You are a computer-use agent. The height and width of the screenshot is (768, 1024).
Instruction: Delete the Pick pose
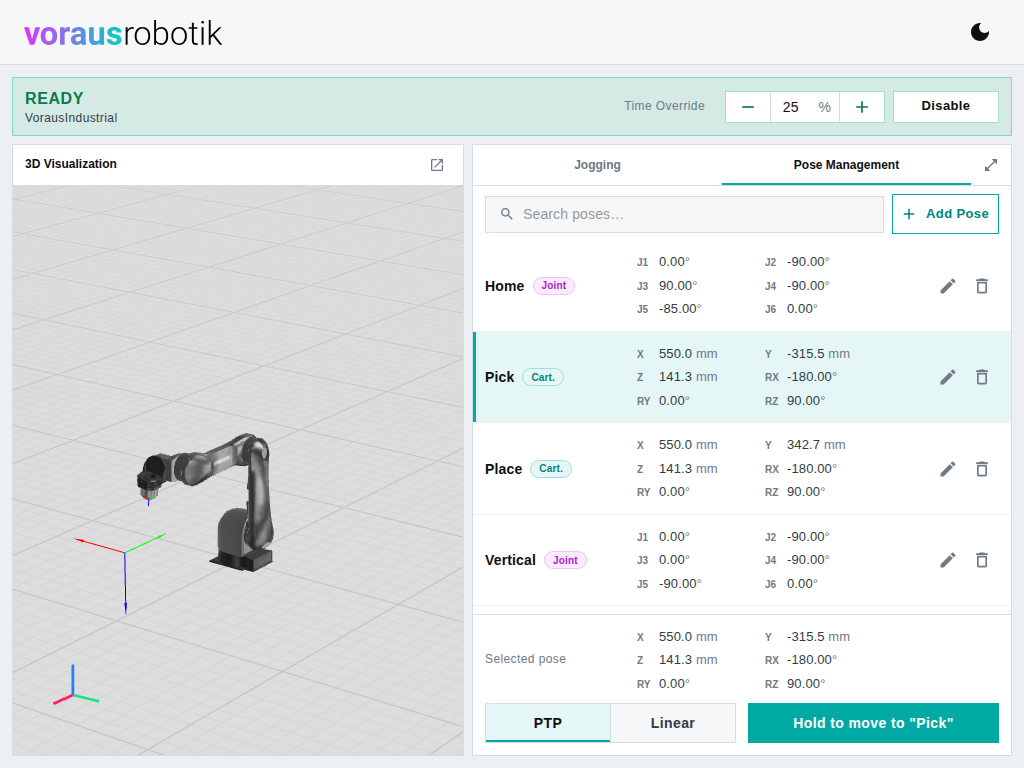[982, 377]
